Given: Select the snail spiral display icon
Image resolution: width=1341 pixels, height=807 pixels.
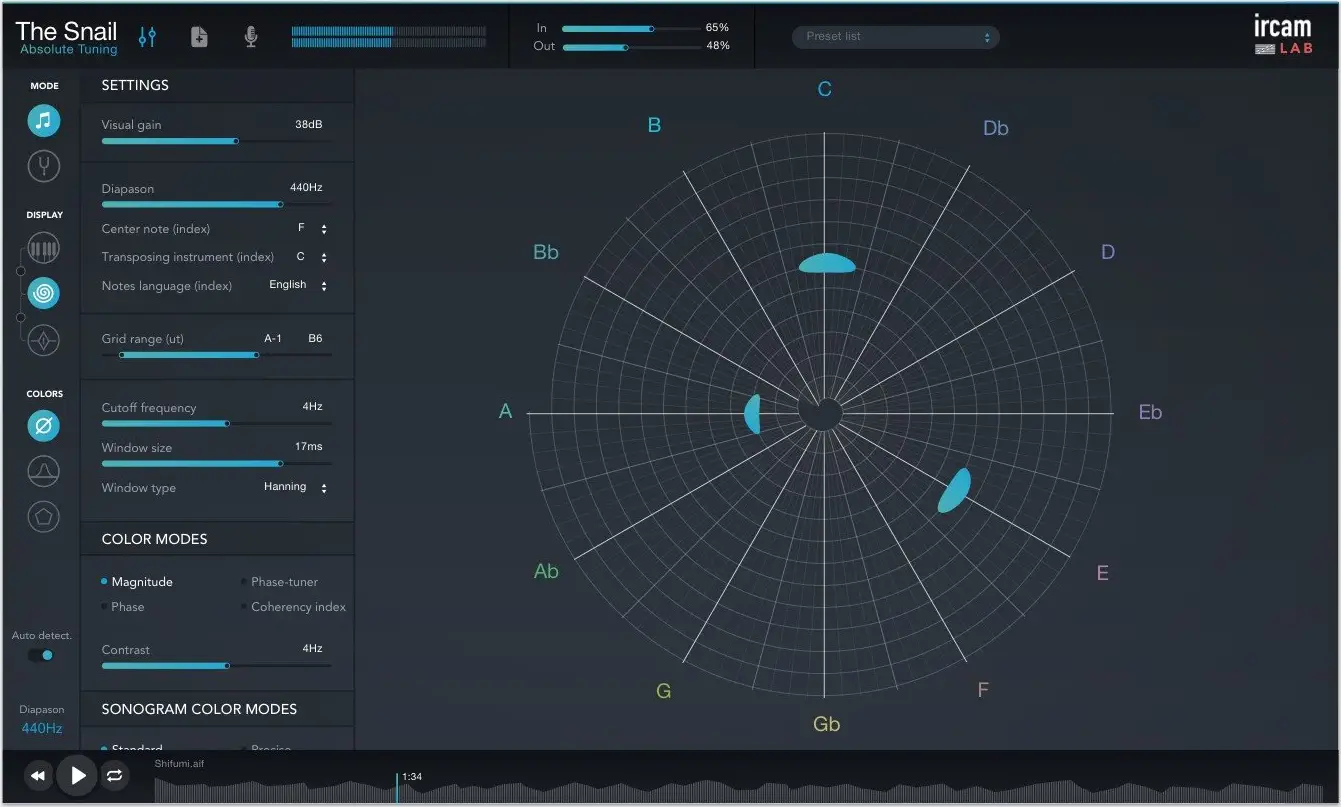Looking at the screenshot, I should [44, 293].
